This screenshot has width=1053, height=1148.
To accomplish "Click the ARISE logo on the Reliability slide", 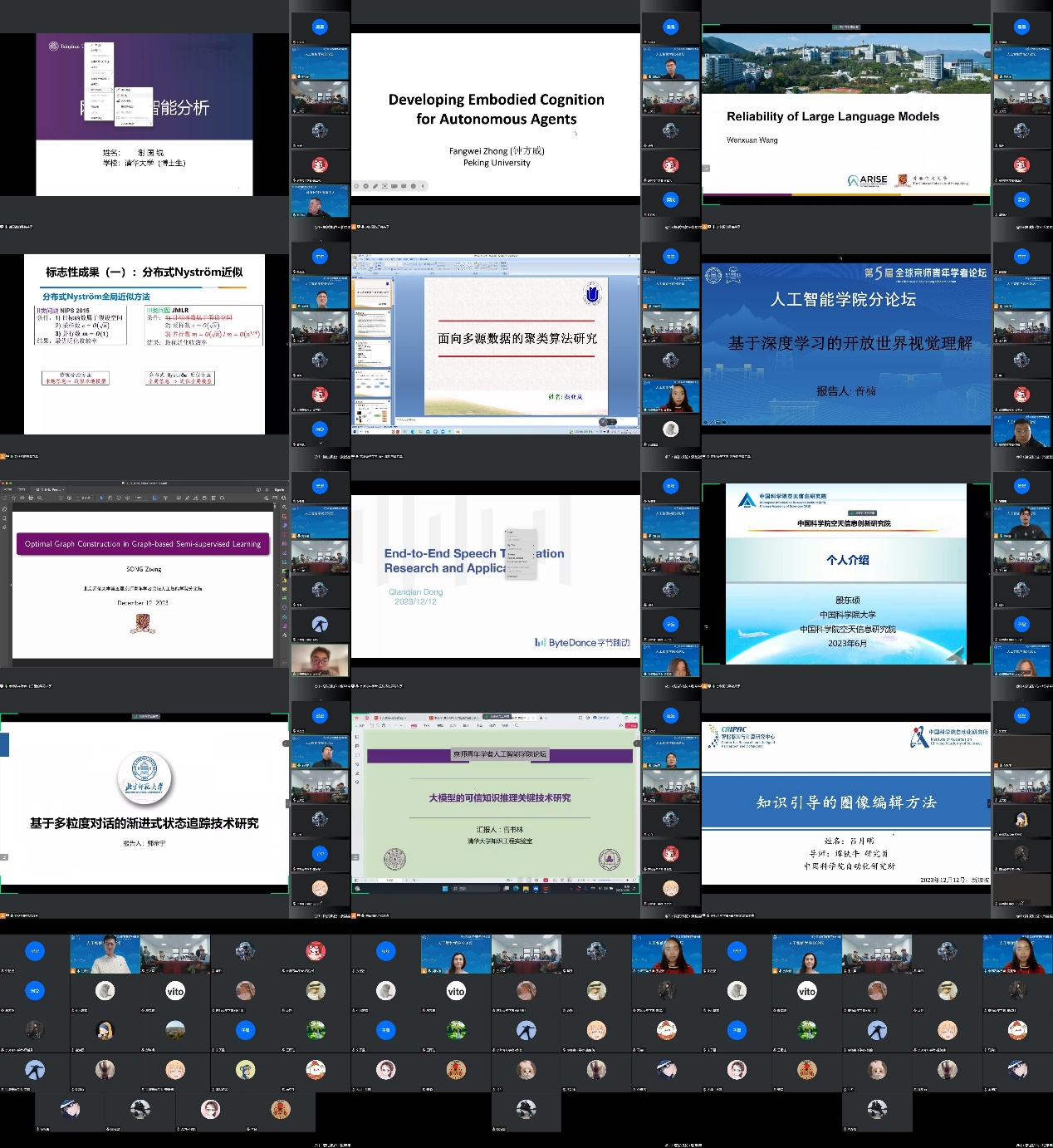I will [x=868, y=180].
